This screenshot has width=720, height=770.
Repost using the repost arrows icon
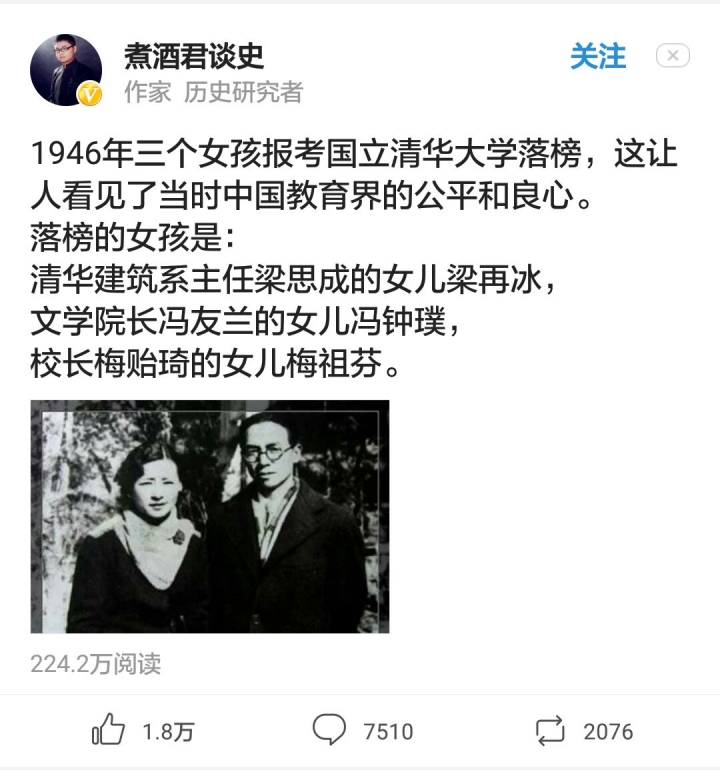[x=550, y=731]
